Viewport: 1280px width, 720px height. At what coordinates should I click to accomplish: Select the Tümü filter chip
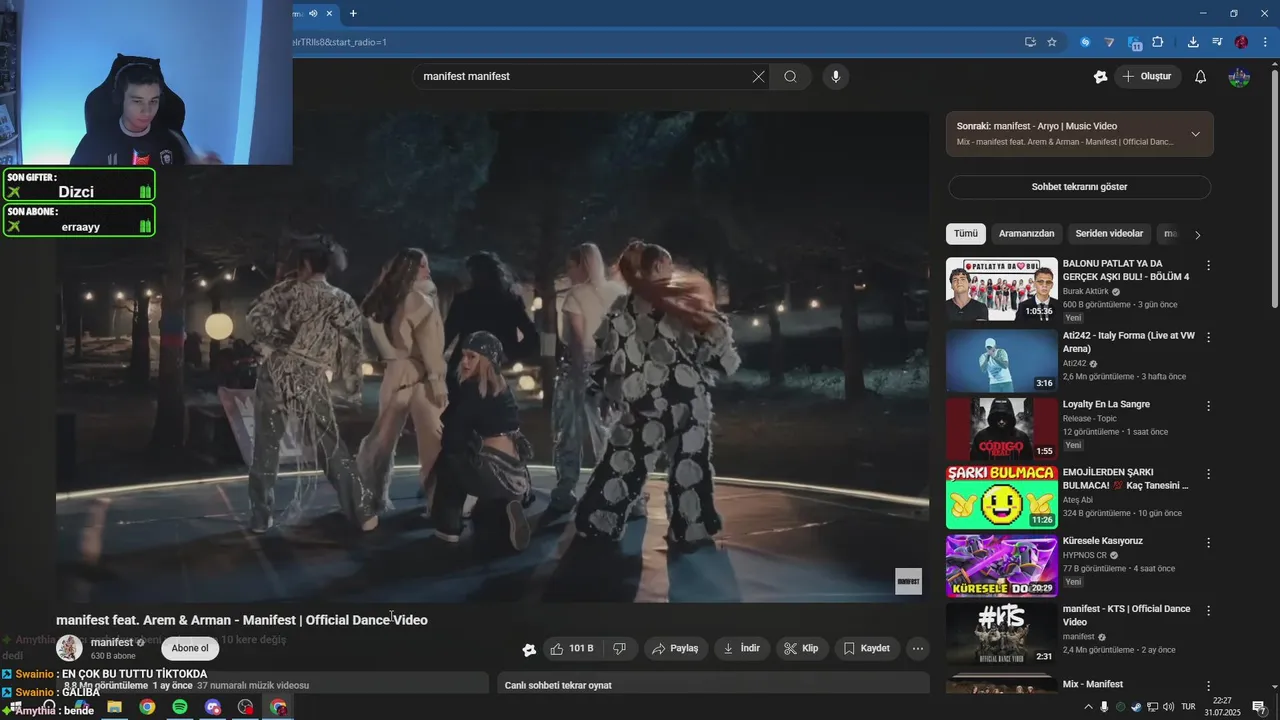tap(966, 234)
